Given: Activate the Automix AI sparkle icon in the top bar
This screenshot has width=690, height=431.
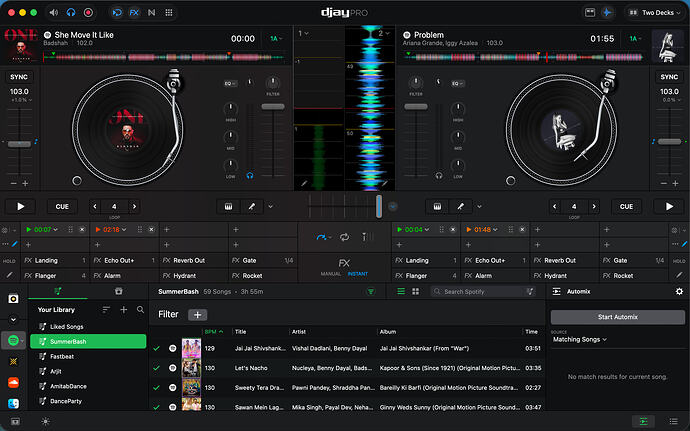Looking at the screenshot, I should coord(607,12).
